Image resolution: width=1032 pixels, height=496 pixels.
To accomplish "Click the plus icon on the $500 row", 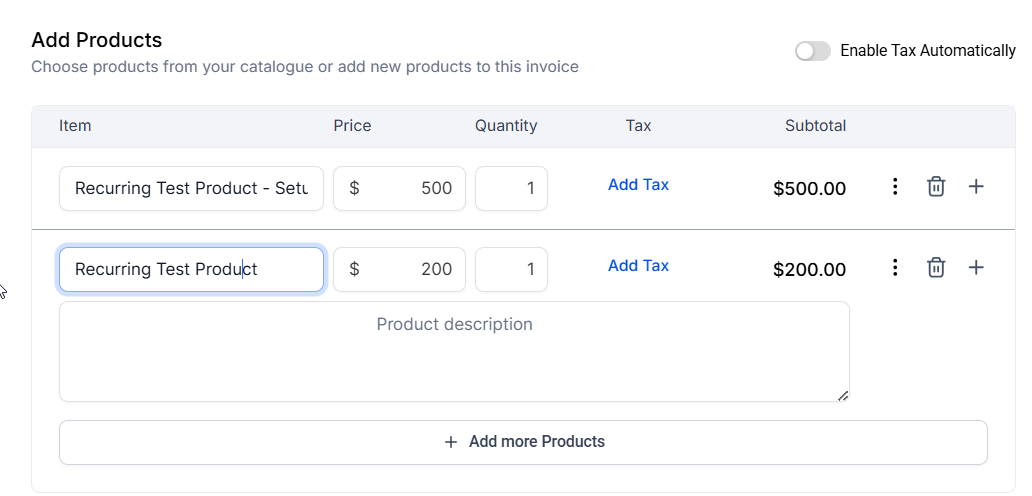I will (977, 187).
